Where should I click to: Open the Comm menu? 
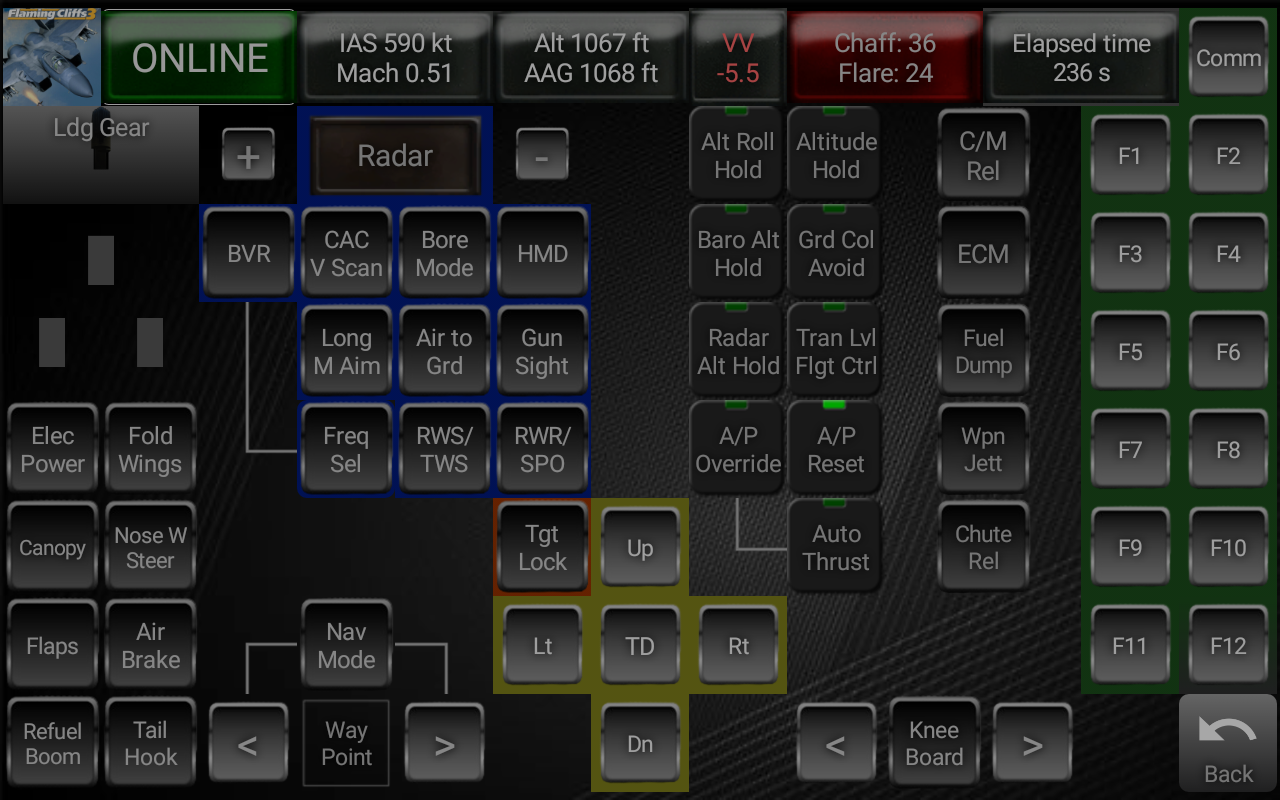point(1228,58)
